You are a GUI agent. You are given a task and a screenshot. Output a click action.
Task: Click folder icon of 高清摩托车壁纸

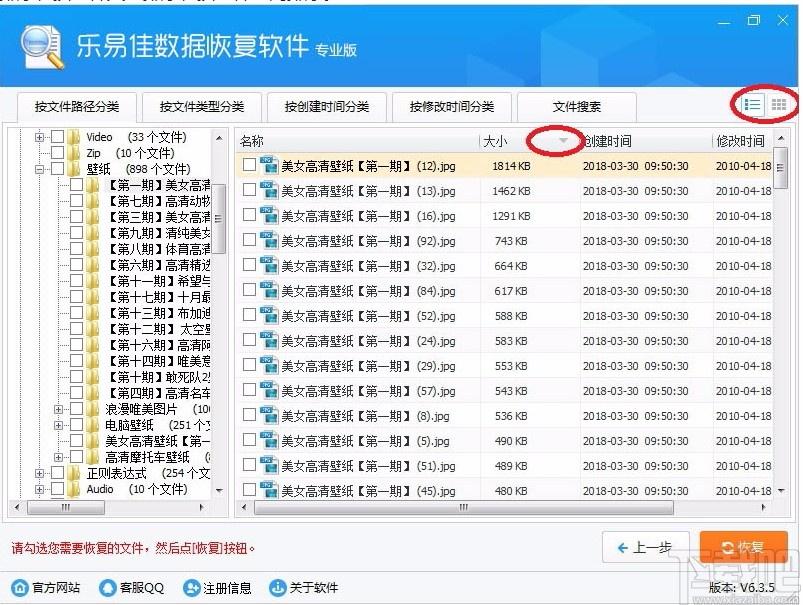93,457
